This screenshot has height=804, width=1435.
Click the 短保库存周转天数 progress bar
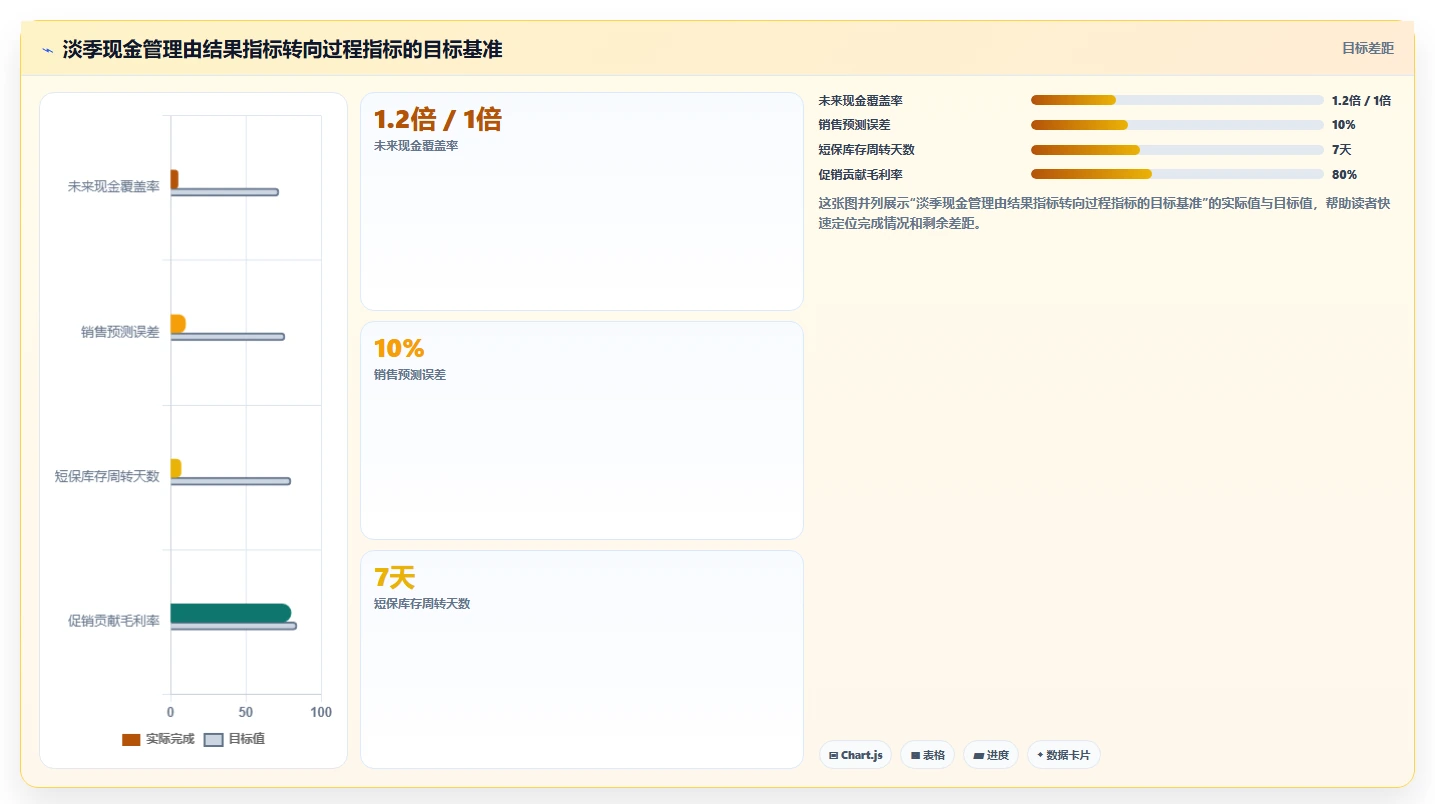1177,150
